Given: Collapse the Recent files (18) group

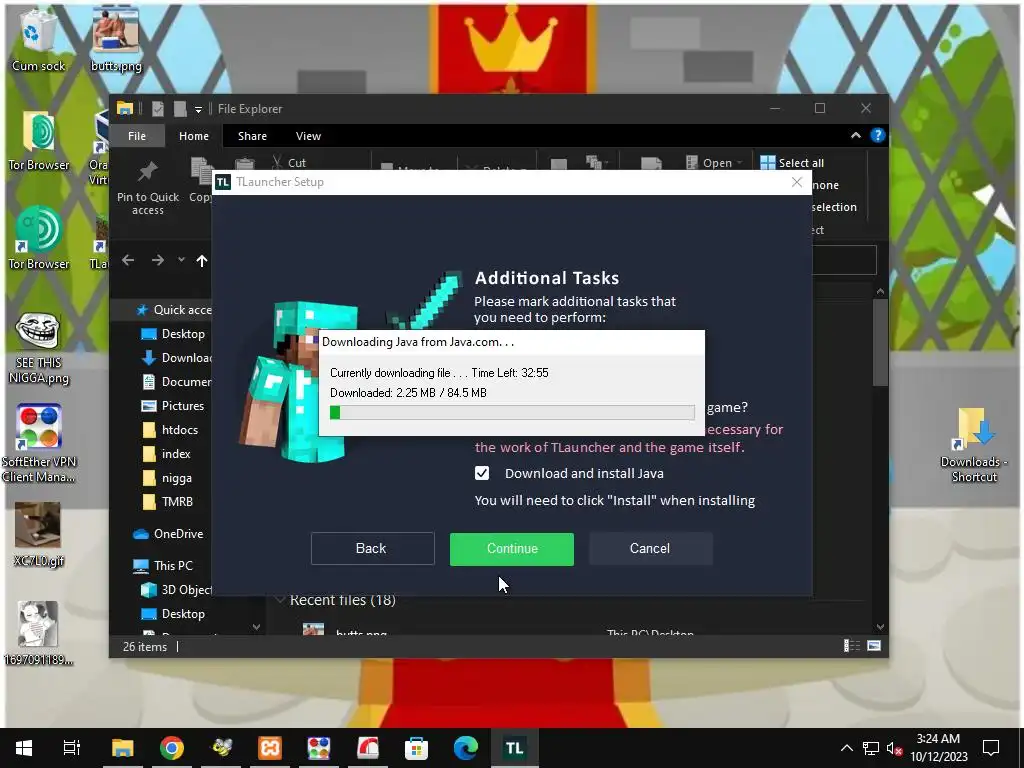Looking at the screenshot, I should pos(281,600).
